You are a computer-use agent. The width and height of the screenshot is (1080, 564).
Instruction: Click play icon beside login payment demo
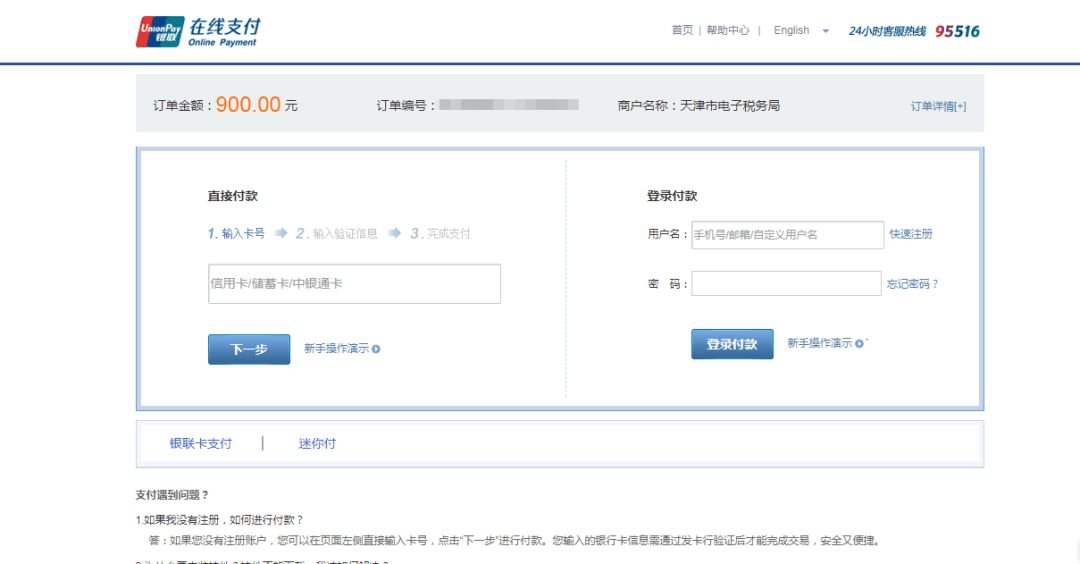859,344
